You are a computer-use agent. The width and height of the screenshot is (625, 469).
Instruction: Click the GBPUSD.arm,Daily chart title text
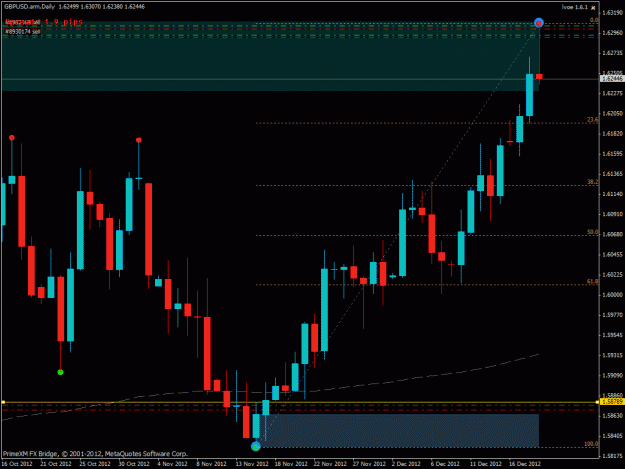[29, 7]
